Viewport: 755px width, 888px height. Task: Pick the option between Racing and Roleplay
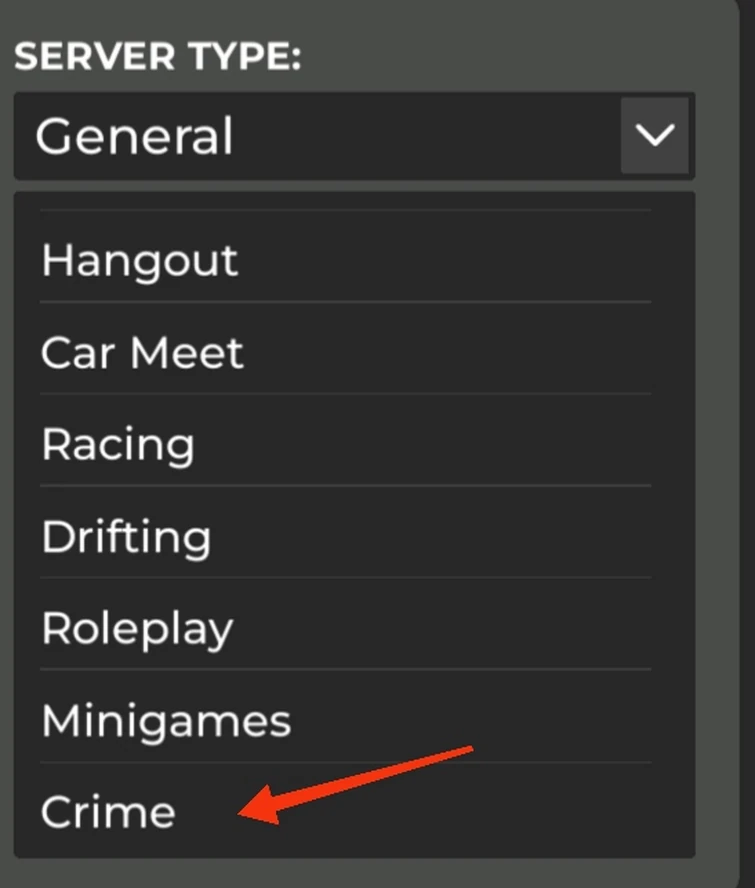pos(126,536)
